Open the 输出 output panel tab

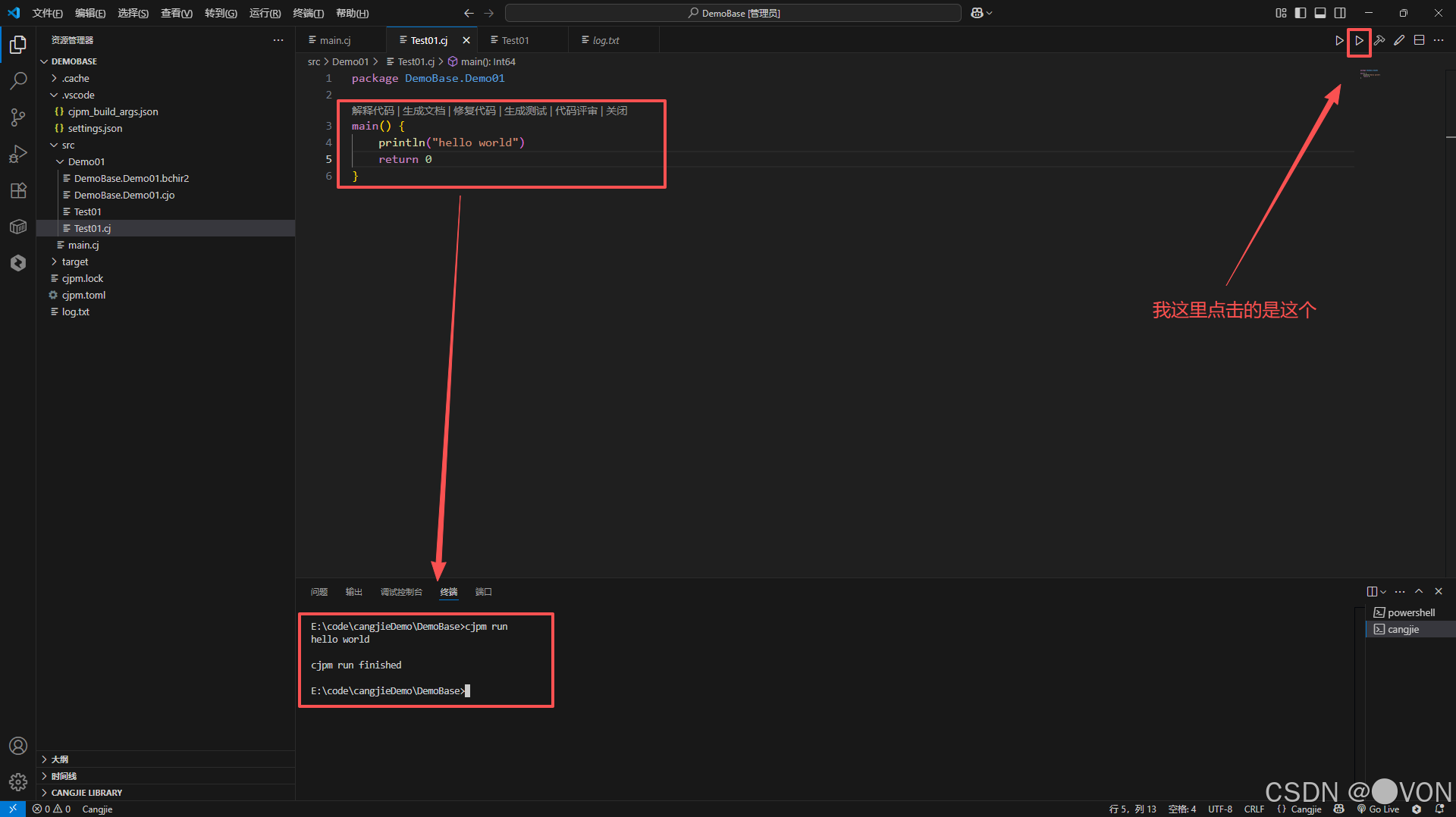(x=354, y=592)
